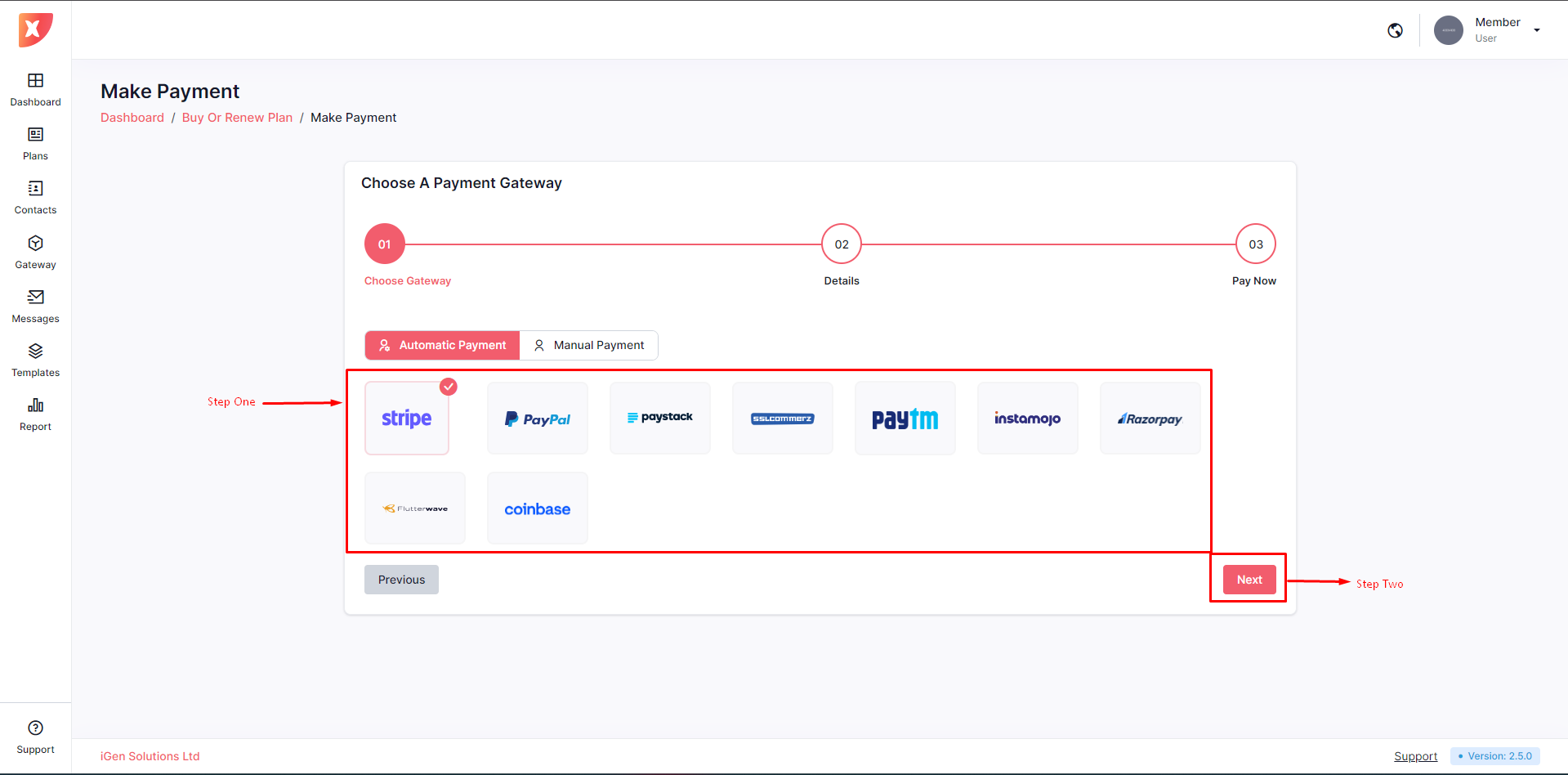Open the Gateway sidebar section

pyautogui.click(x=35, y=252)
